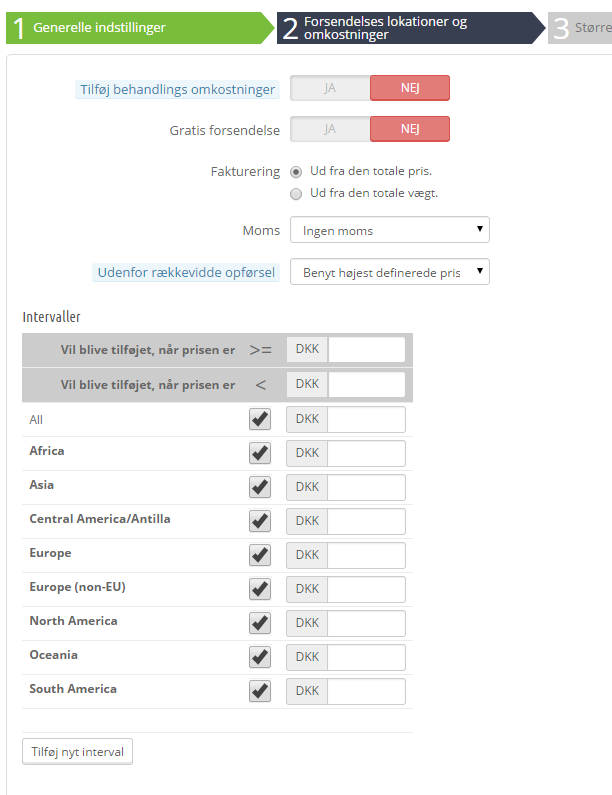Image resolution: width=612 pixels, height=795 pixels.
Task: Select billing Ud fra den totale pris
Action: point(296,172)
